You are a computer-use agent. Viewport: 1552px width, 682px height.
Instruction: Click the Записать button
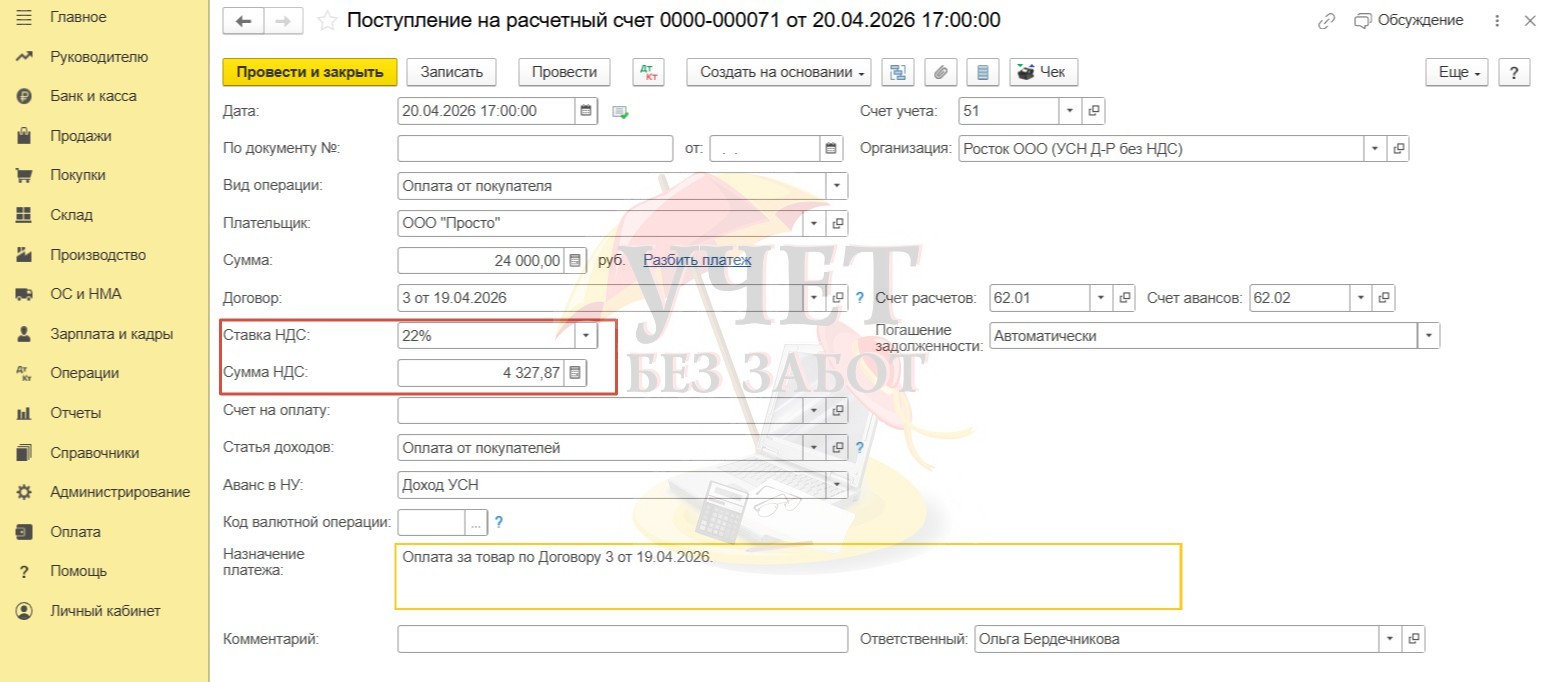pyautogui.click(x=452, y=72)
